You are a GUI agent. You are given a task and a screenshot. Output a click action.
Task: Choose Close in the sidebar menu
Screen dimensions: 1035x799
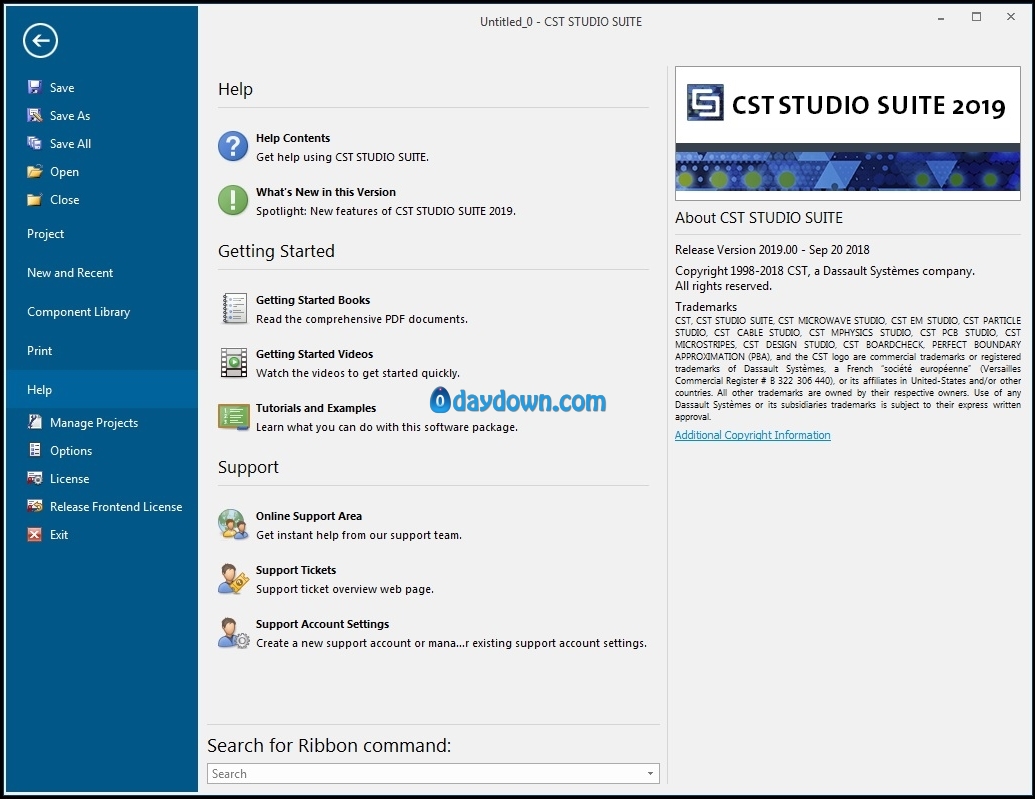click(65, 199)
